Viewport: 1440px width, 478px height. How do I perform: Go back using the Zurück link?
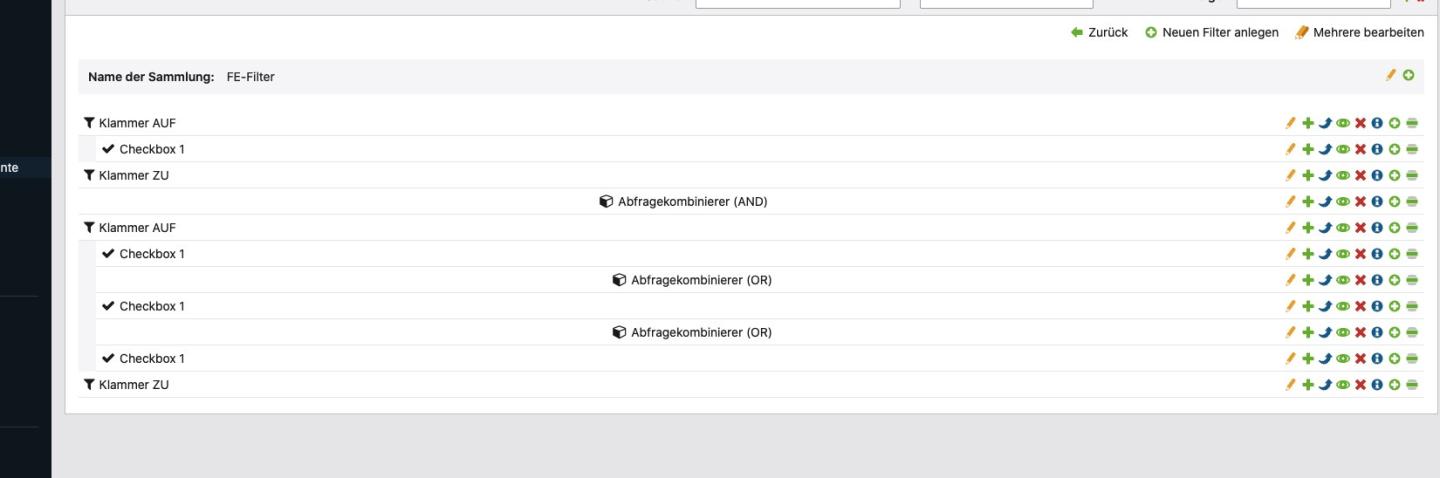[x=1099, y=33]
